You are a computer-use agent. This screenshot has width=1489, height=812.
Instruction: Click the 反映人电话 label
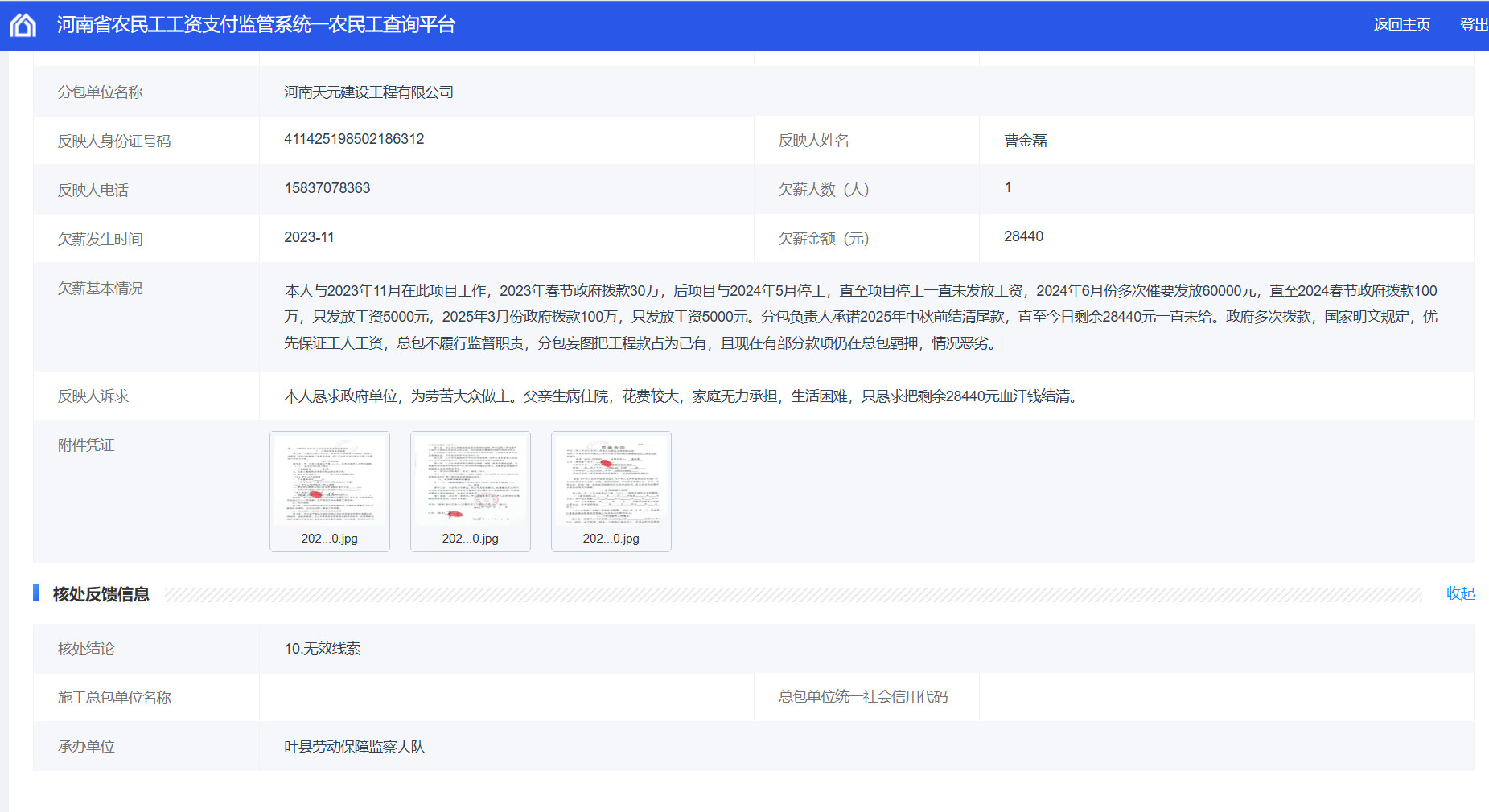(x=93, y=191)
